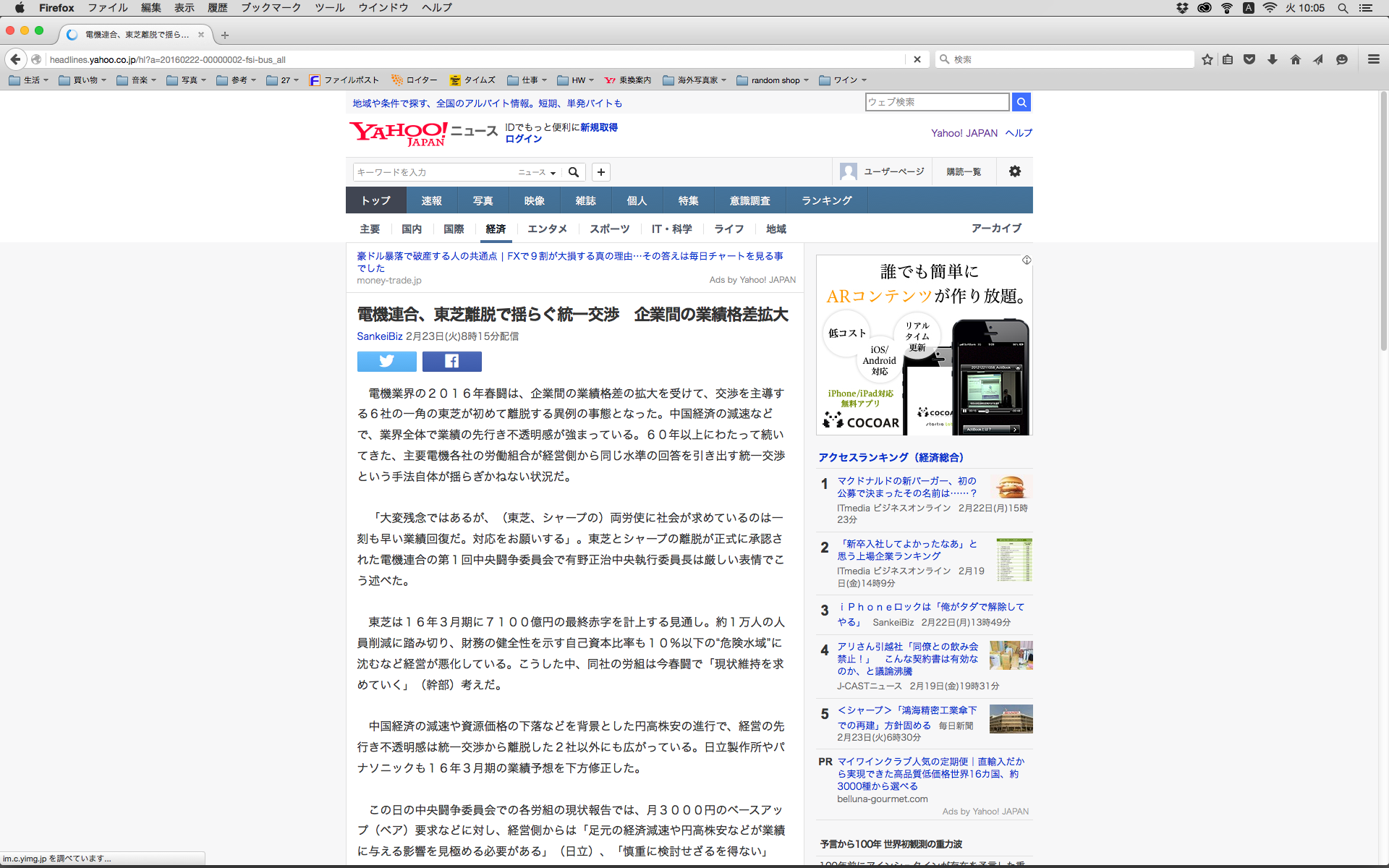
Task: Click the Firefox downloads arrow icon
Action: point(1272,59)
